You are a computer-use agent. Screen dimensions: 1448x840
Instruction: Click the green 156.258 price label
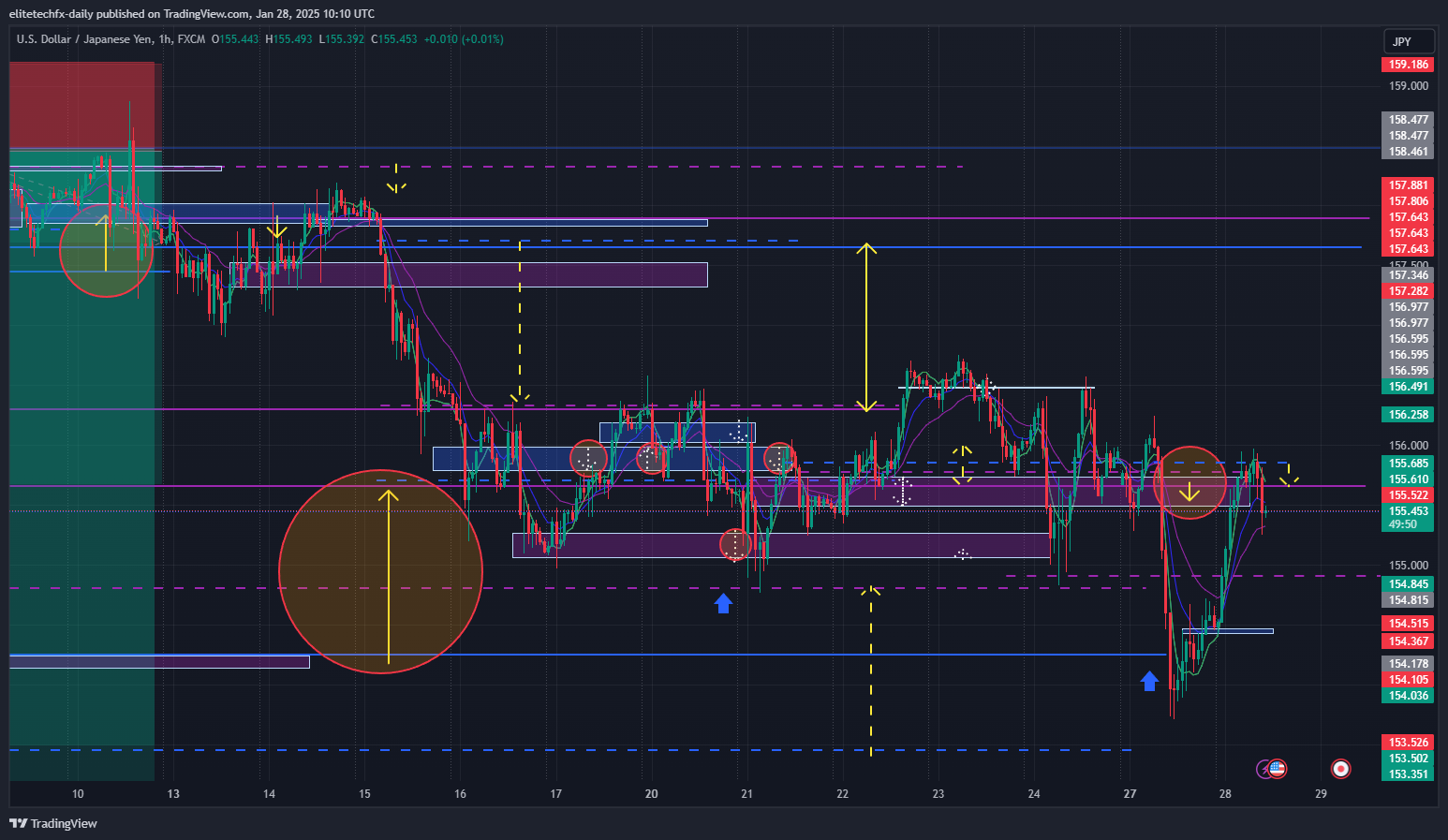coord(1408,415)
